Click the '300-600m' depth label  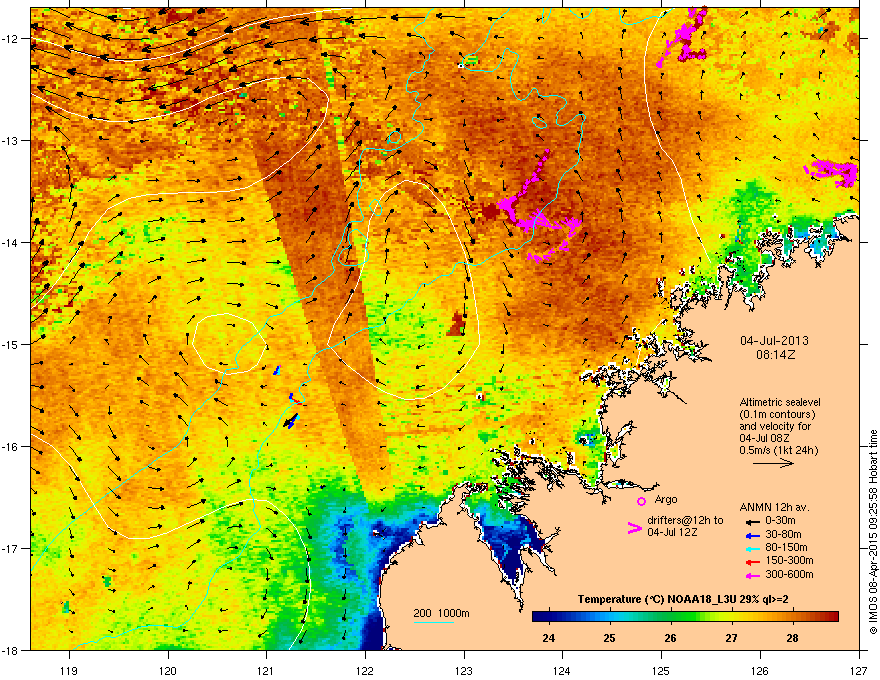(x=789, y=575)
